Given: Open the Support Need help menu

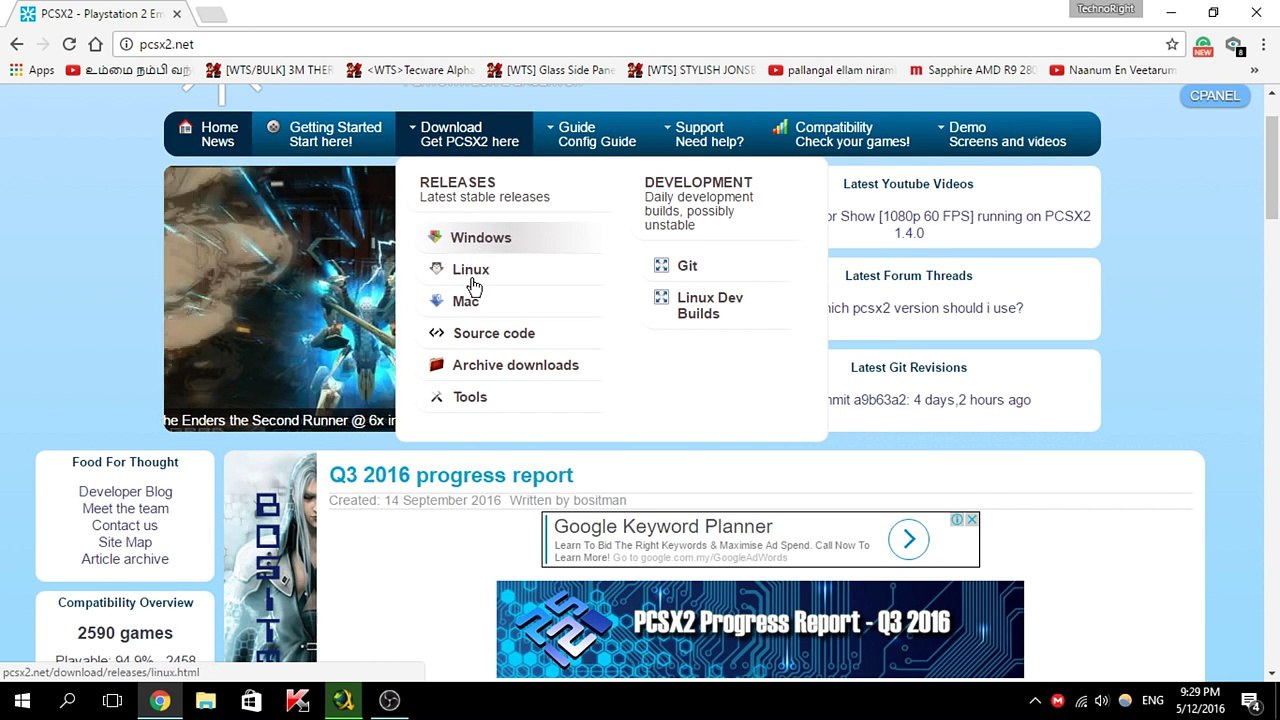Looking at the screenshot, I should tap(704, 134).
